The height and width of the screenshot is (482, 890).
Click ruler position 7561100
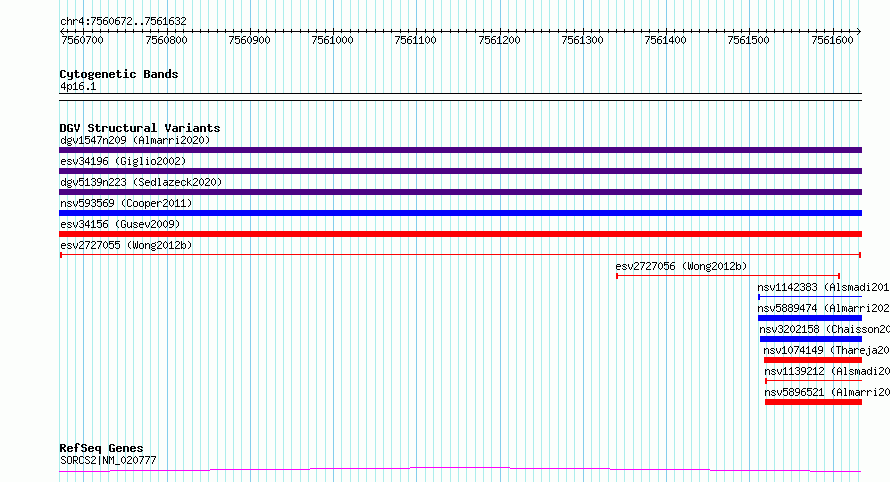[415, 40]
